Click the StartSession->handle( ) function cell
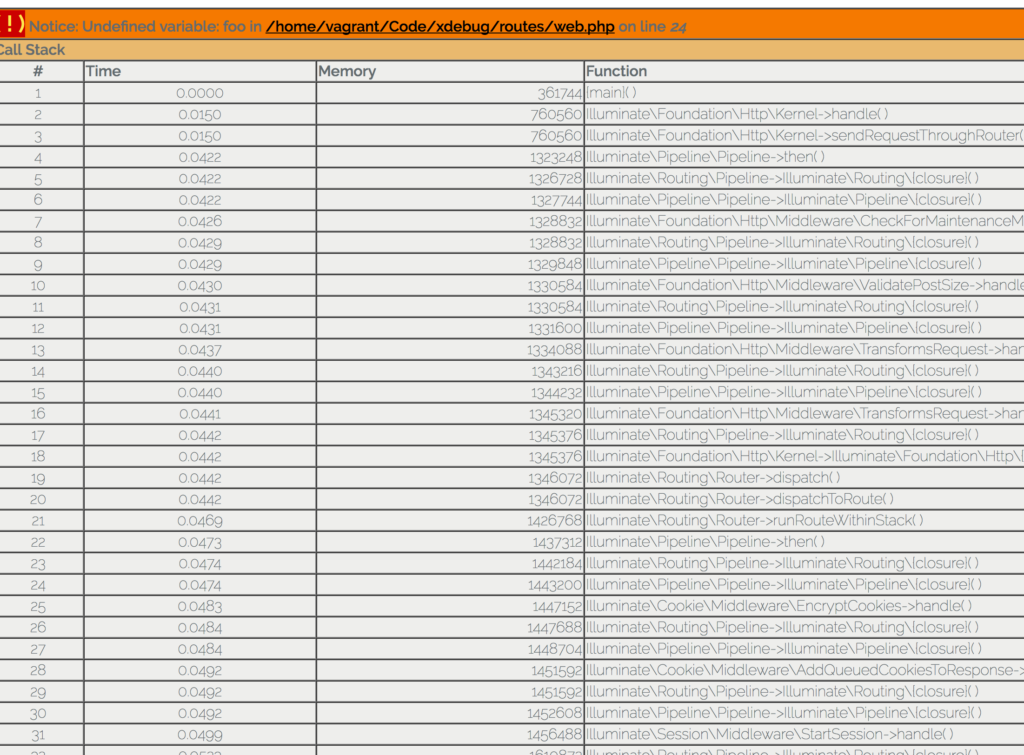Screen dimensions: 1024x755 769,734
